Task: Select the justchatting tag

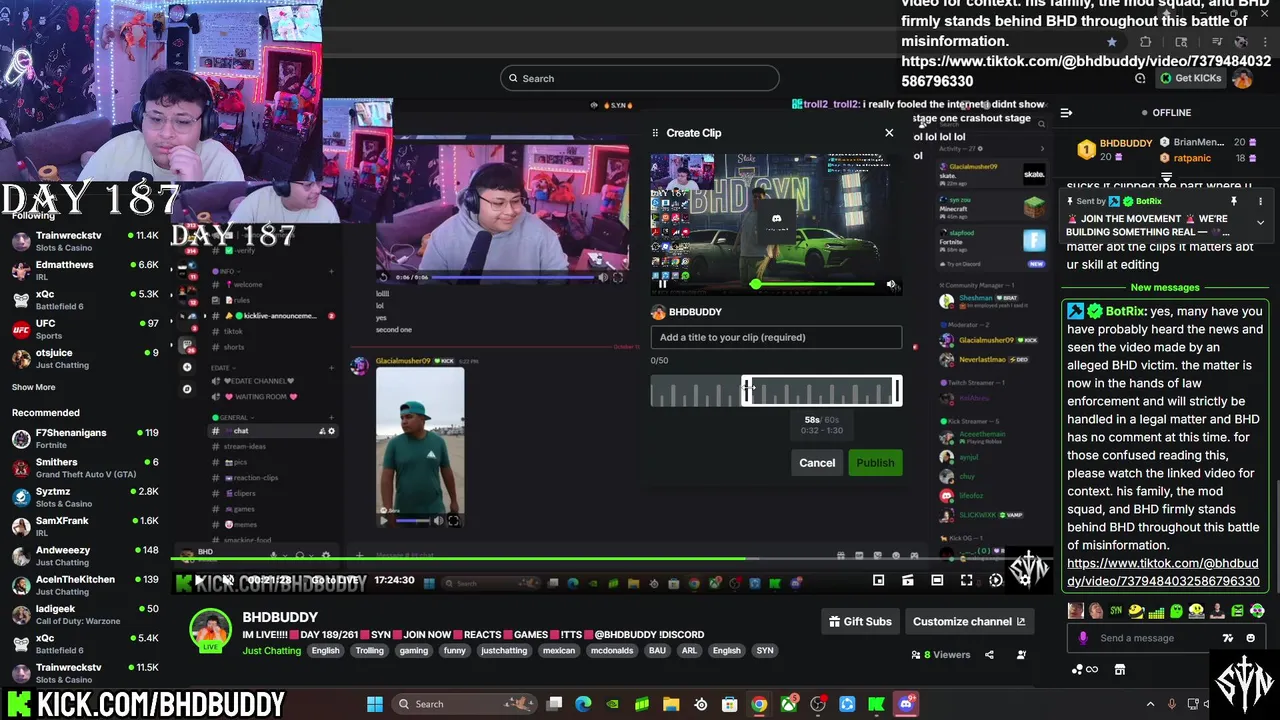Action: coord(504,651)
